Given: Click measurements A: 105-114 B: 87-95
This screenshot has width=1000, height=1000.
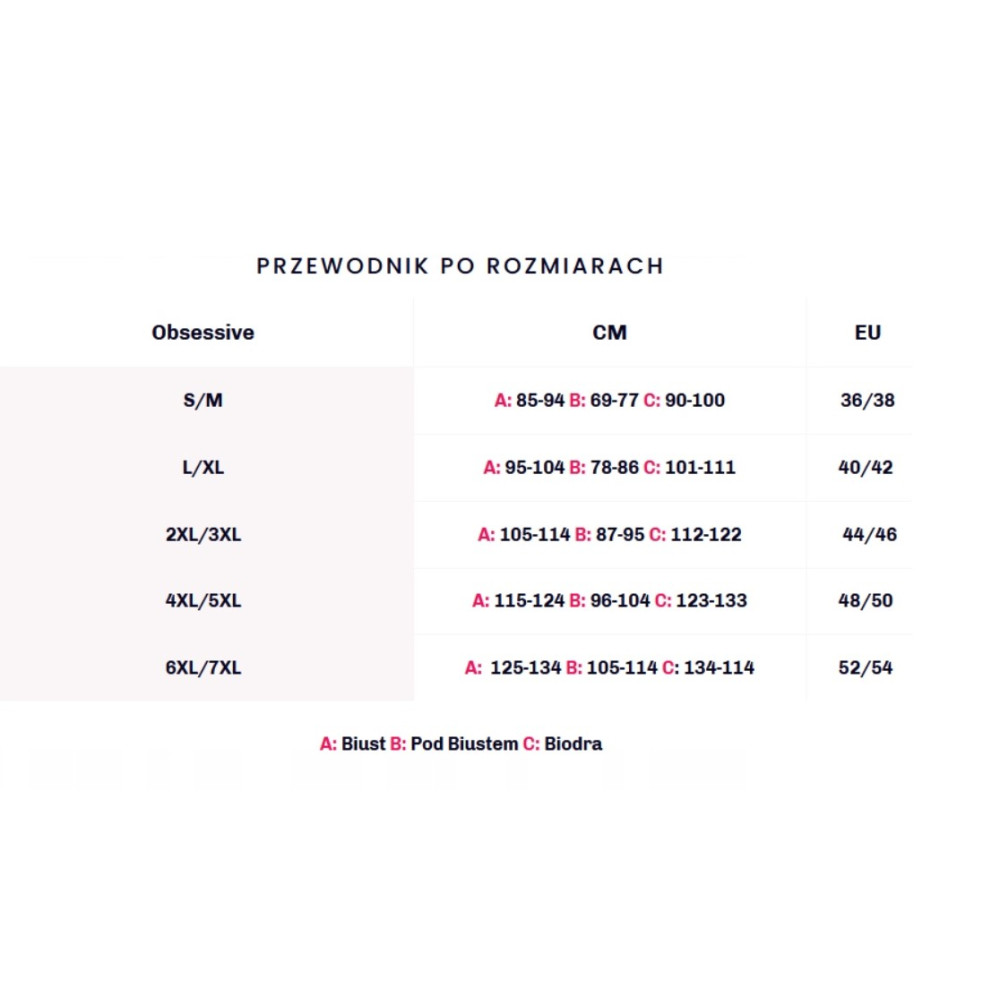Looking at the screenshot, I should click(610, 534).
